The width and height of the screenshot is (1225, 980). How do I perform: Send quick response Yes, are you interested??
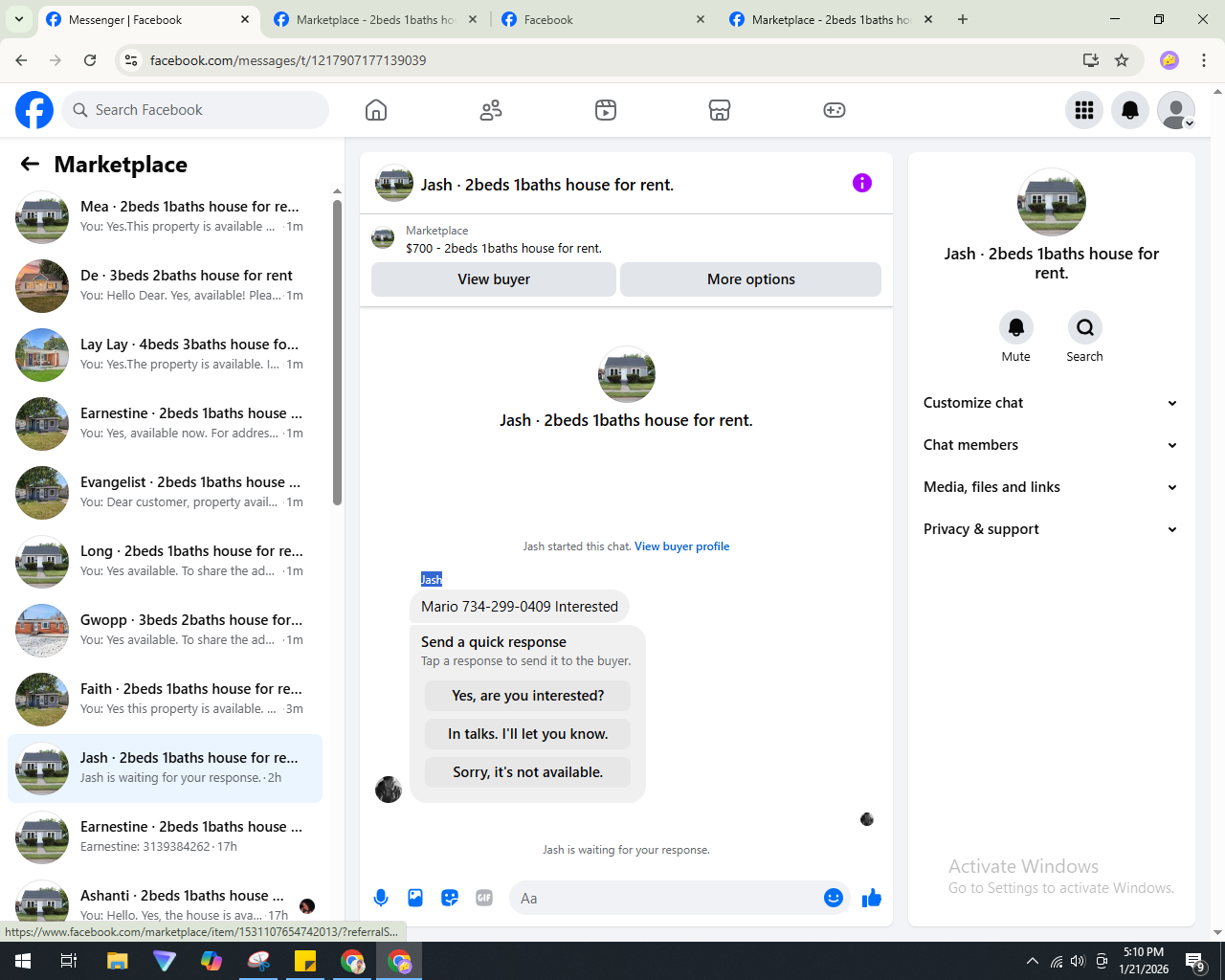(528, 696)
